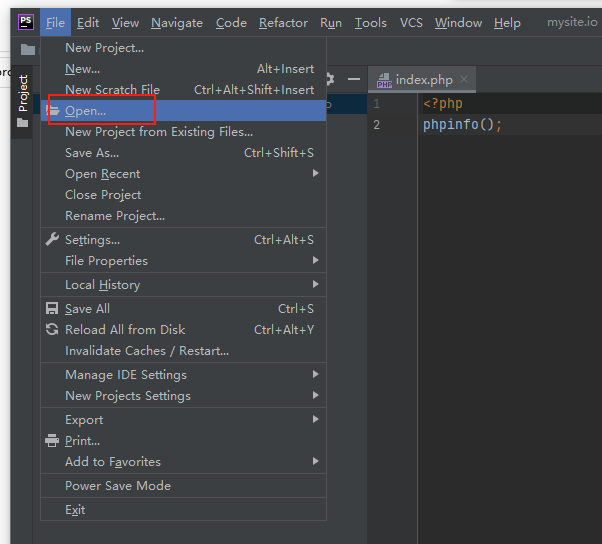Select New Project... from File menu
The image size is (602, 544).
click(184, 48)
